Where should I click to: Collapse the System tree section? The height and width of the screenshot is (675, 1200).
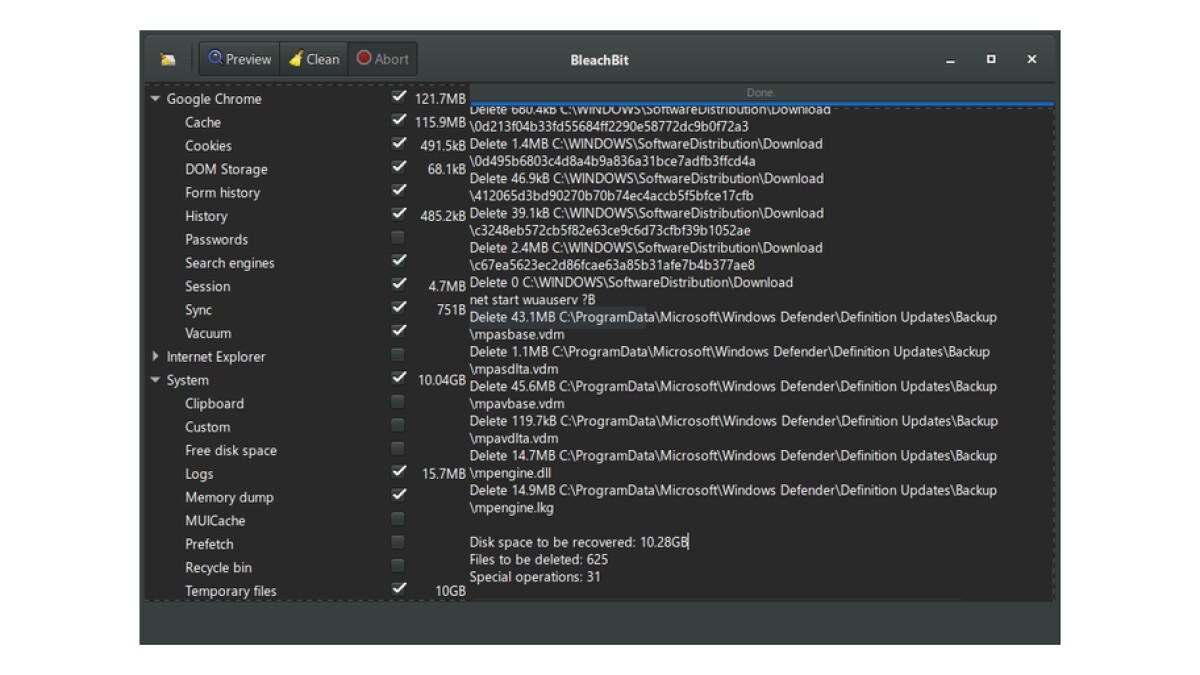[155, 380]
